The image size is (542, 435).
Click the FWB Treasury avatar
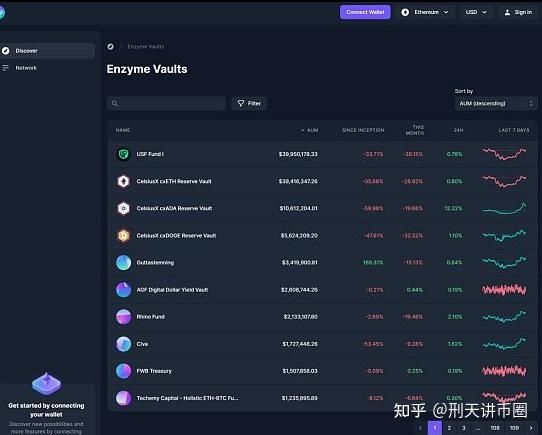(x=123, y=371)
